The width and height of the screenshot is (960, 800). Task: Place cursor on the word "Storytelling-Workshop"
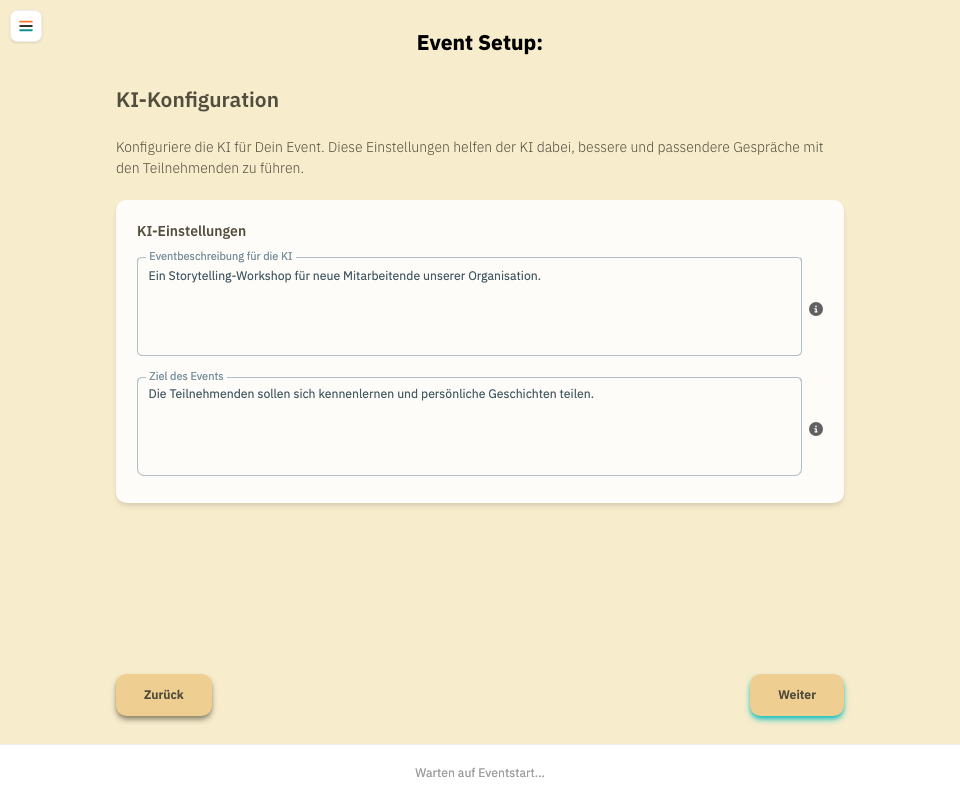click(x=223, y=276)
